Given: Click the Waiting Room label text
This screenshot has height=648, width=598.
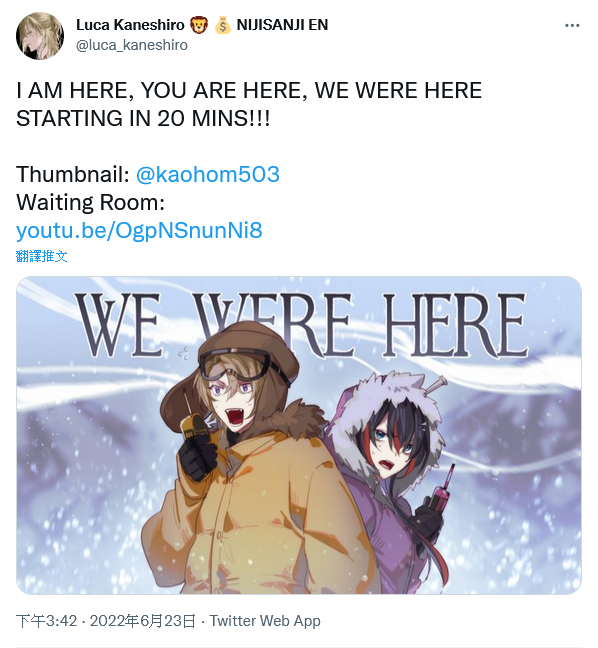Looking at the screenshot, I should [91, 202].
